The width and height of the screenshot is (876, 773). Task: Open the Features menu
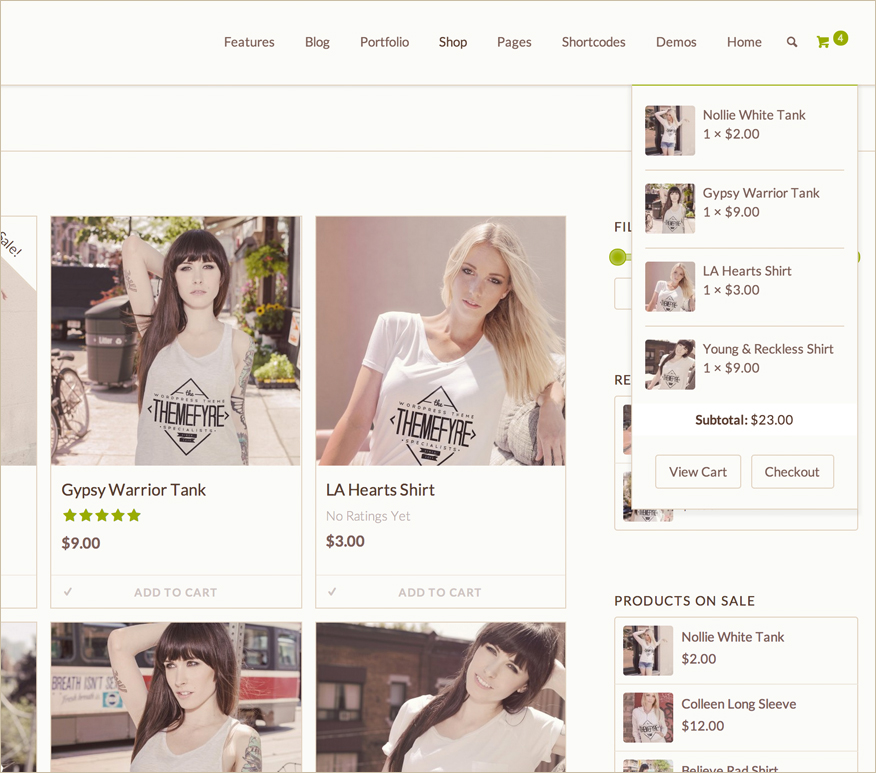pos(249,42)
